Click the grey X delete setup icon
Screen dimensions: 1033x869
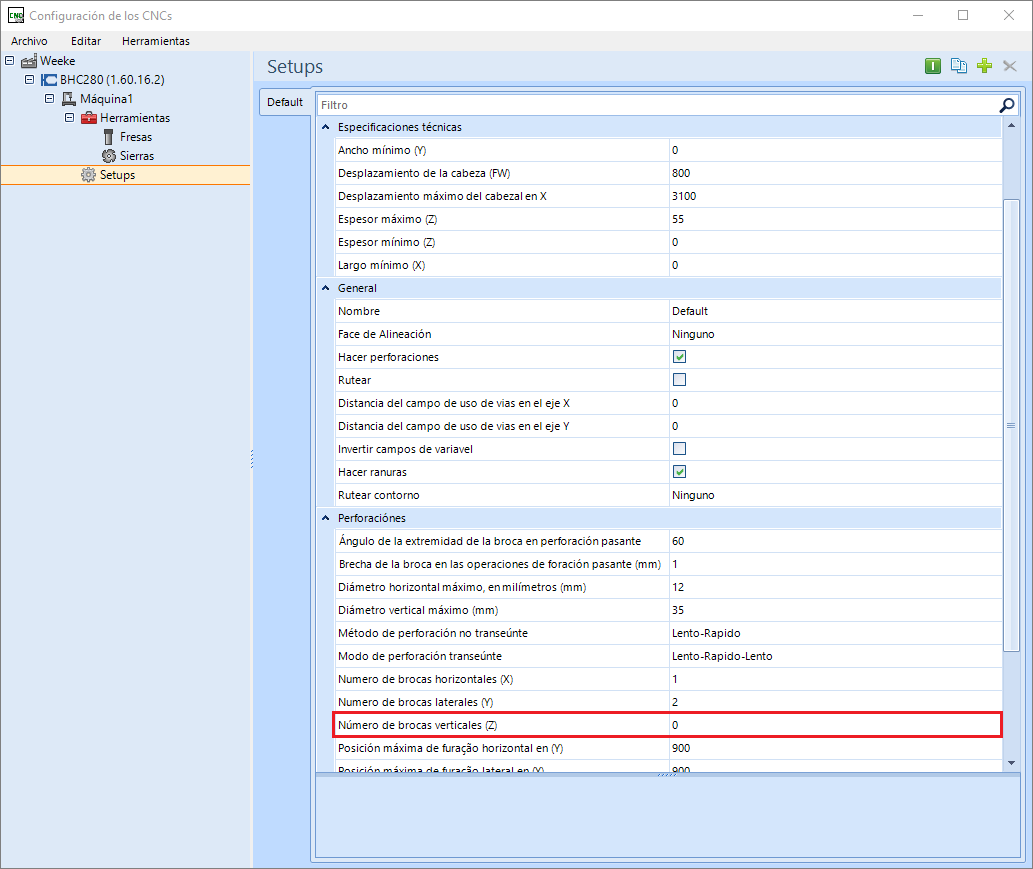point(1010,66)
